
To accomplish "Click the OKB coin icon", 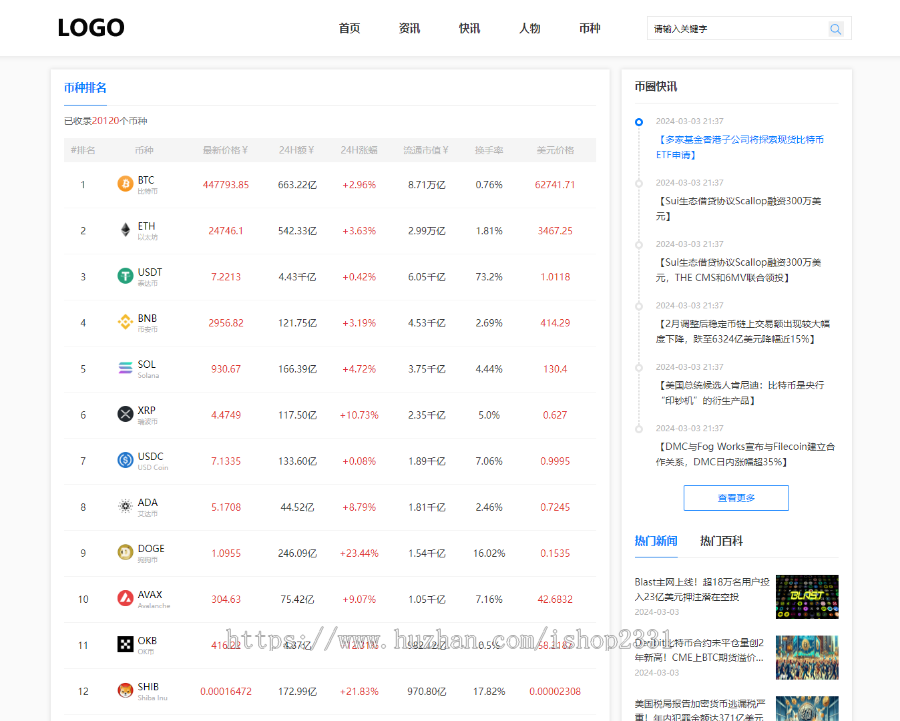I will pyautogui.click(x=125, y=644).
